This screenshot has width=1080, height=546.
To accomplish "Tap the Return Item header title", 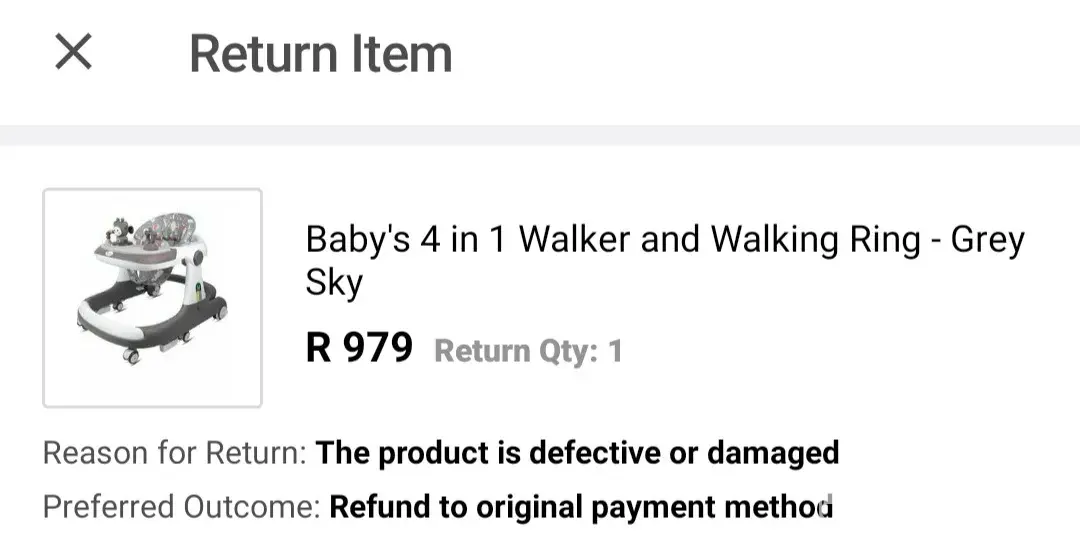I will (x=320, y=53).
